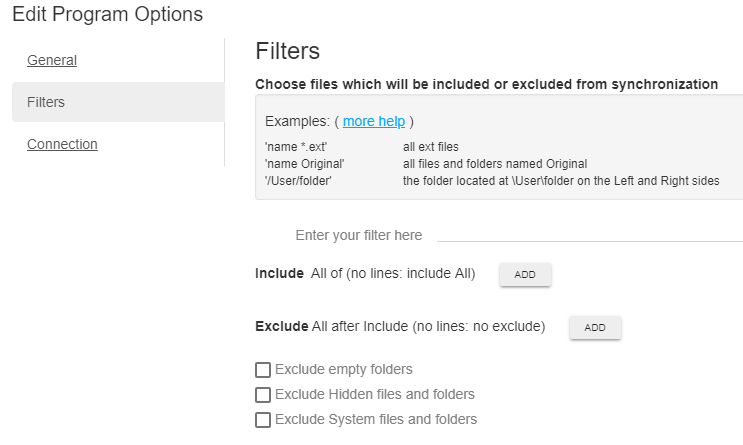Open the General options section
The width and height of the screenshot is (743, 445).
coord(52,60)
